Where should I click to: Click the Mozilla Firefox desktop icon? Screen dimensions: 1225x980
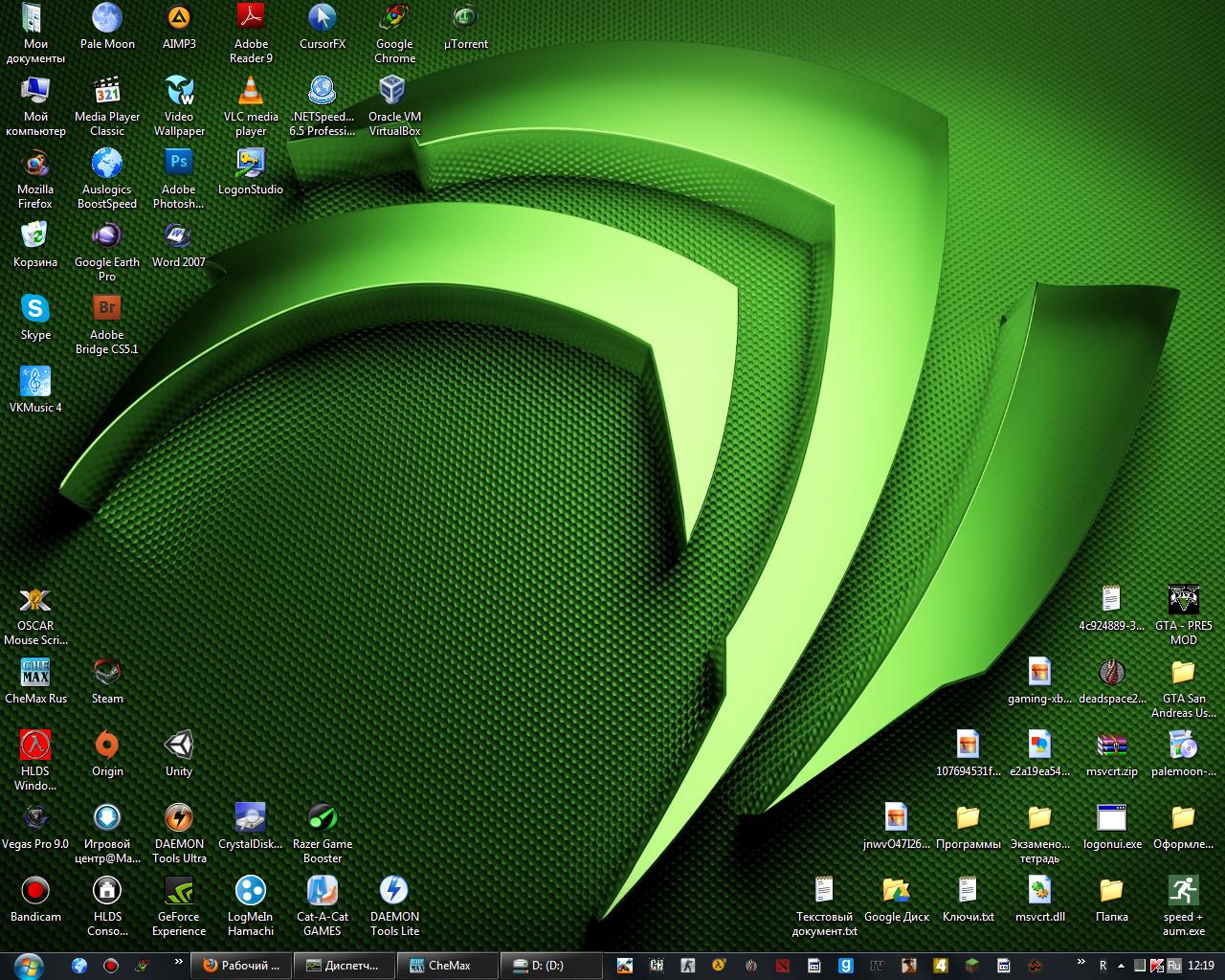click(35, 179)
